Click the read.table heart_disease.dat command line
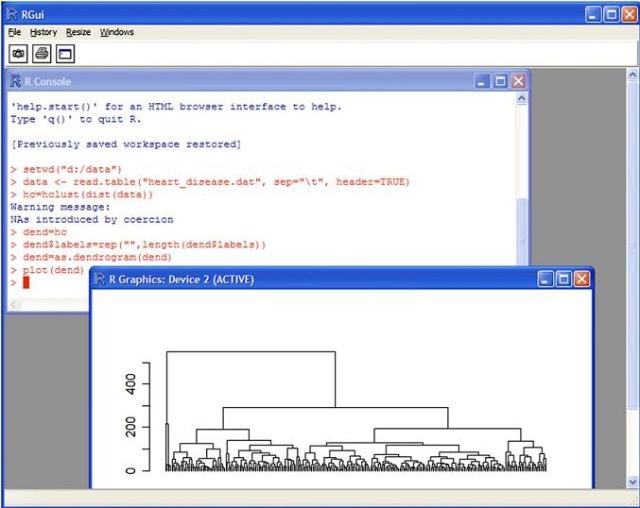This screenshot has height=508, width=640. point(210,182)
